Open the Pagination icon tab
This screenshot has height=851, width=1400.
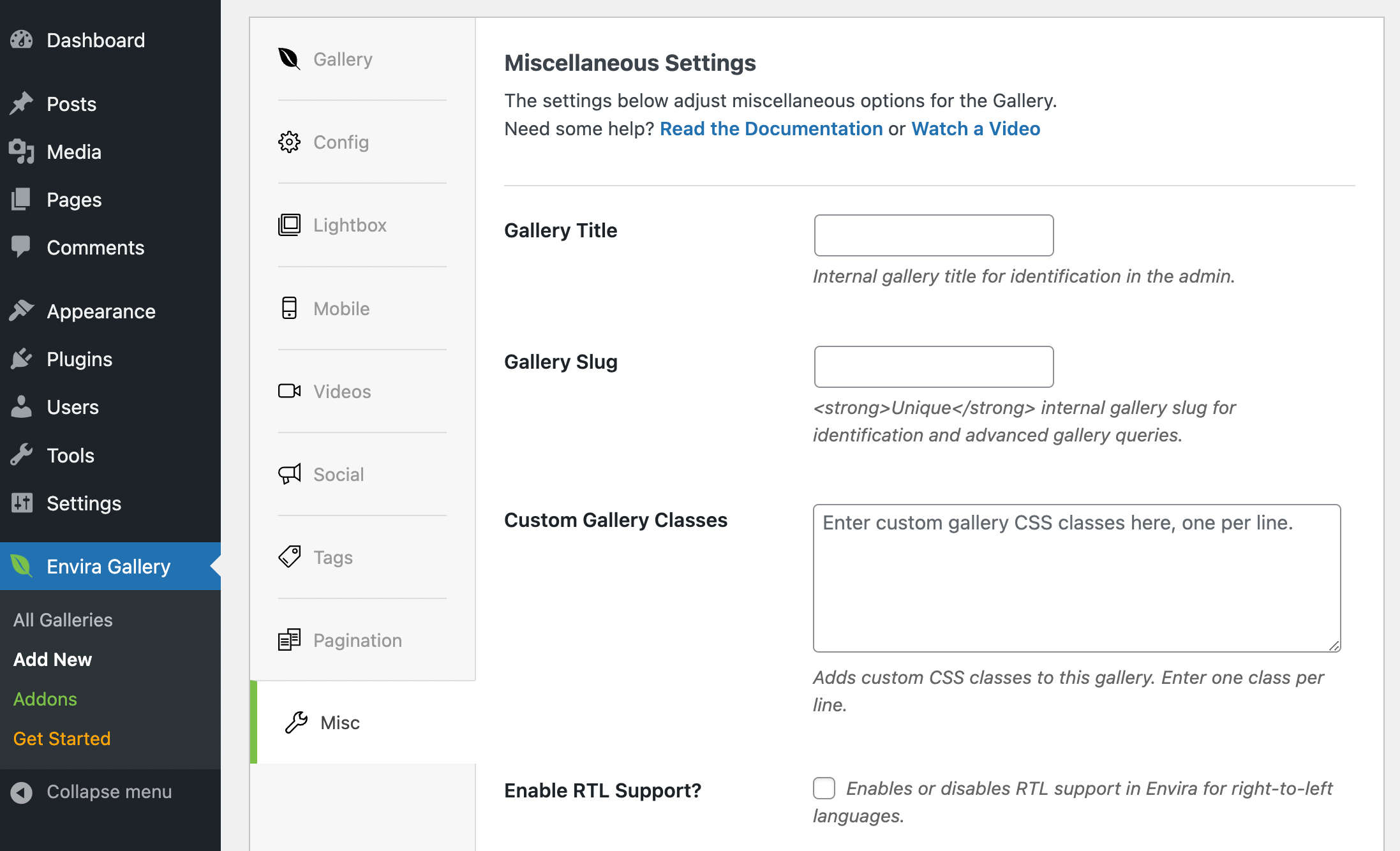(x=289, y=640)
